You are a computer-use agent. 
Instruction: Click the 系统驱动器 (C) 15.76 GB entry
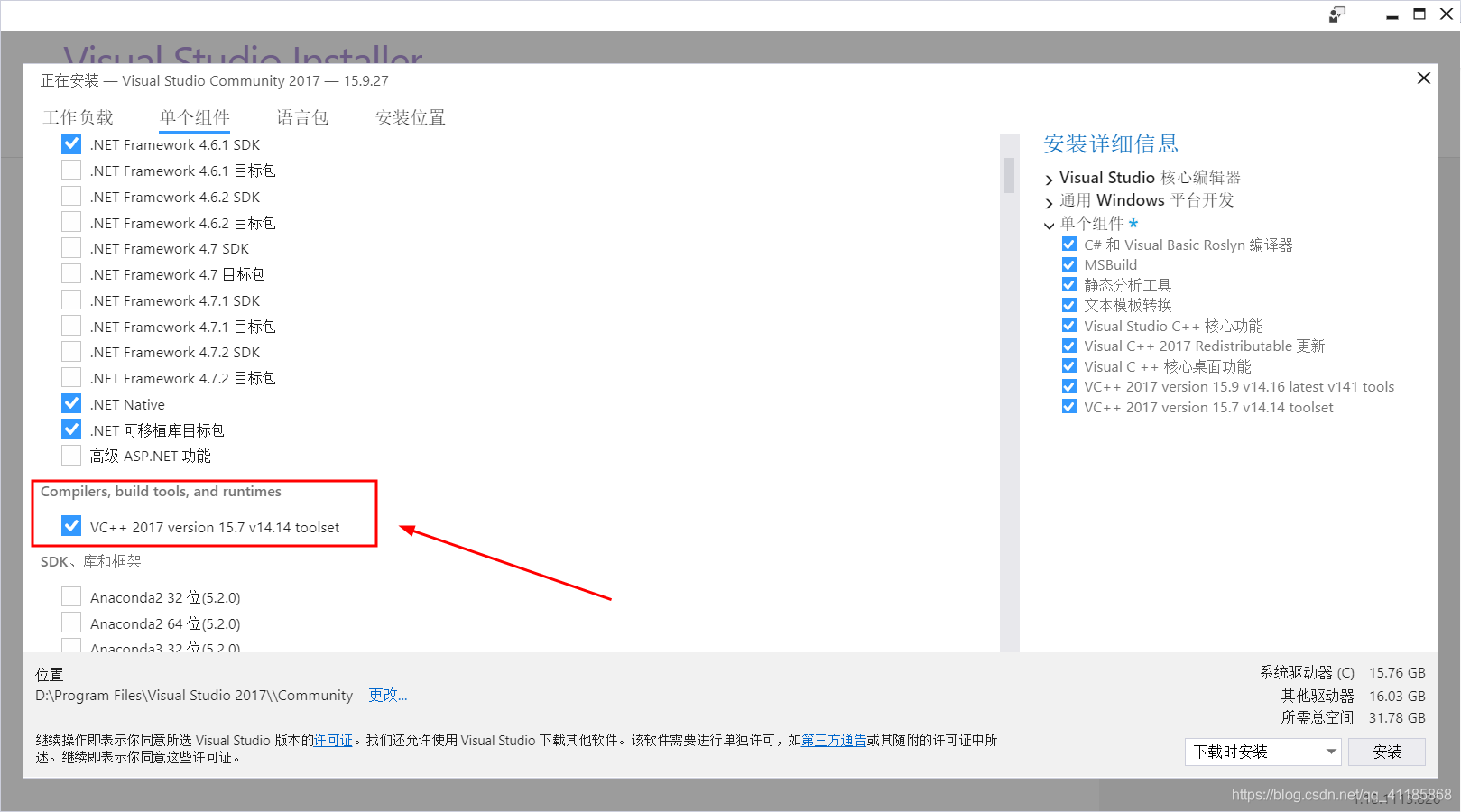(x=1343, y=673)
